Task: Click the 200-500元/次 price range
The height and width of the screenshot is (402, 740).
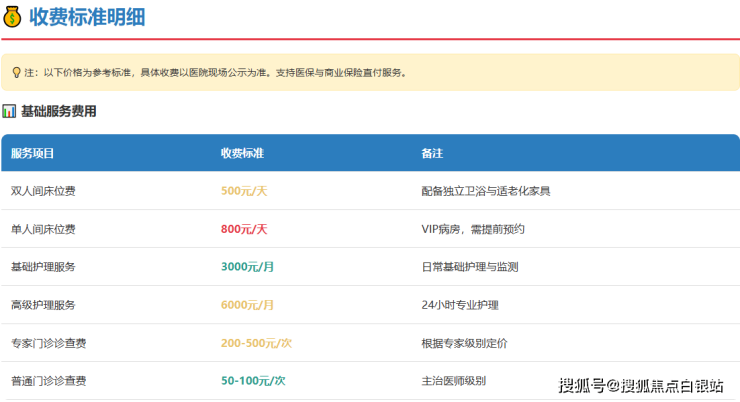Action: coord(256,343)
